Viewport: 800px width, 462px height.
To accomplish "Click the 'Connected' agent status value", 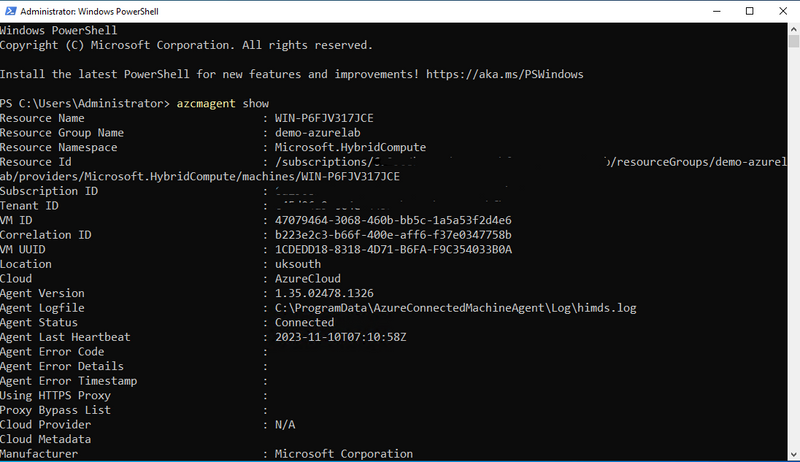I will [305, 323].
